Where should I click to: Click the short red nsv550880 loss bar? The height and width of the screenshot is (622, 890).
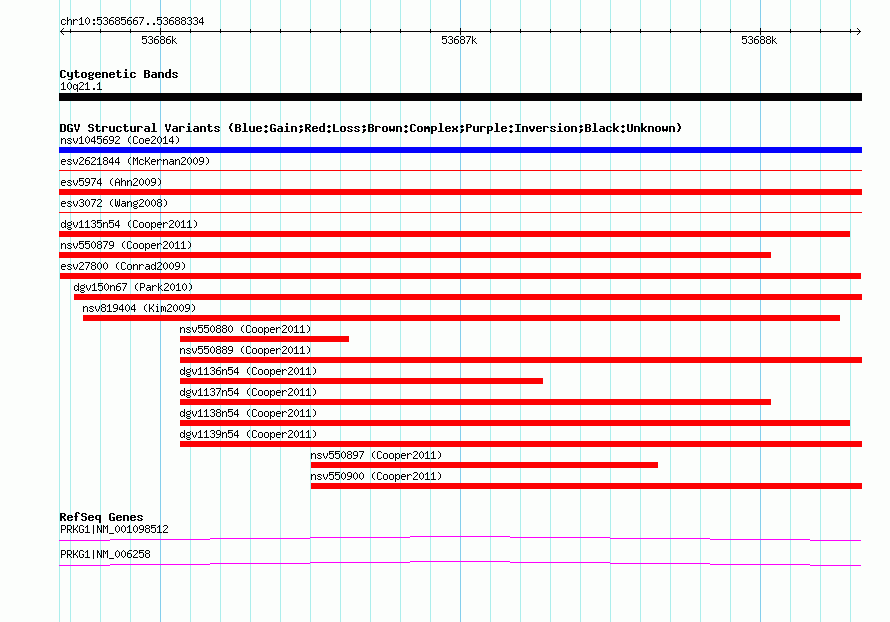(265, 339)
